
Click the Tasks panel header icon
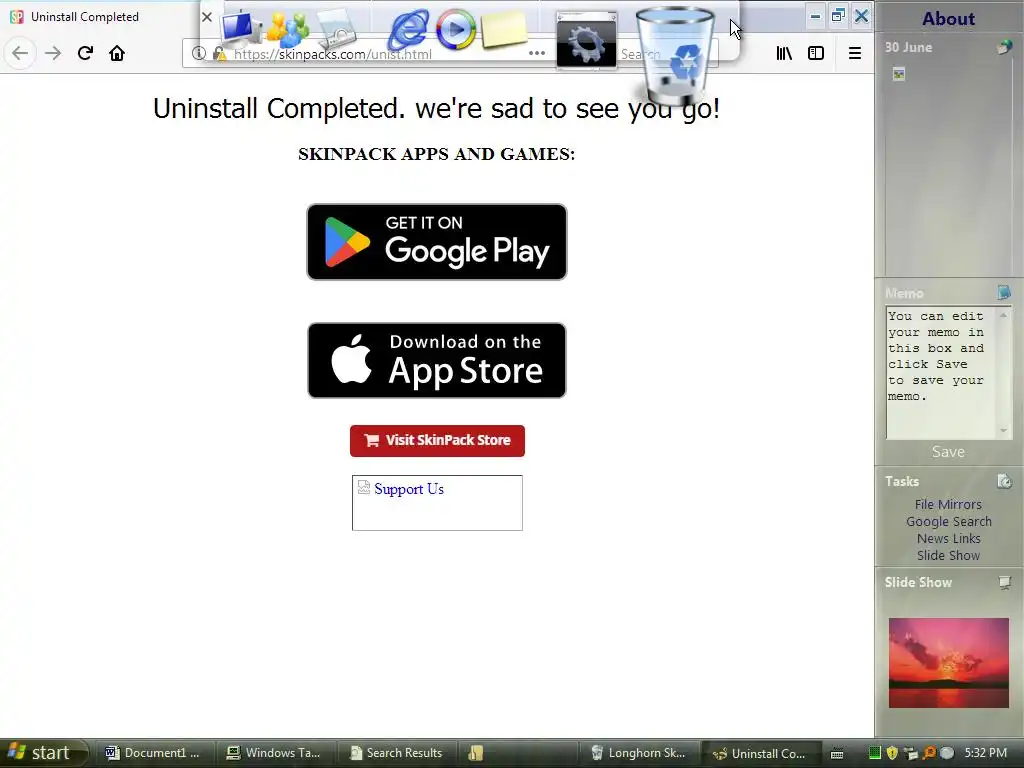point(1004,481)
